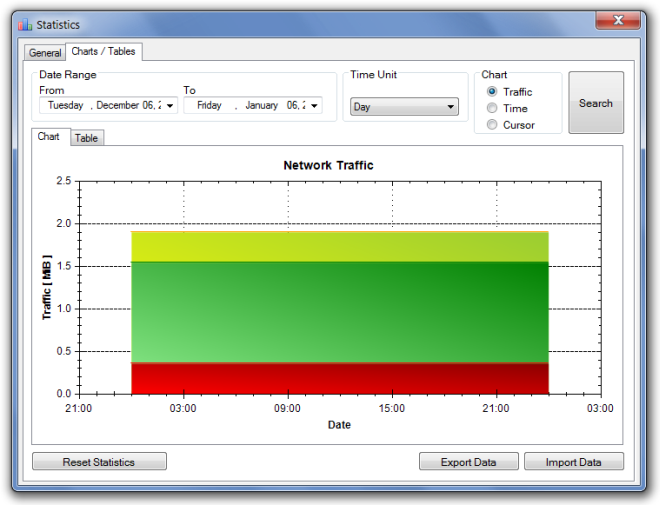This screenshot has width=660, height=505.
Task: Click the red band in the chart
Action: tap(340, 378)
